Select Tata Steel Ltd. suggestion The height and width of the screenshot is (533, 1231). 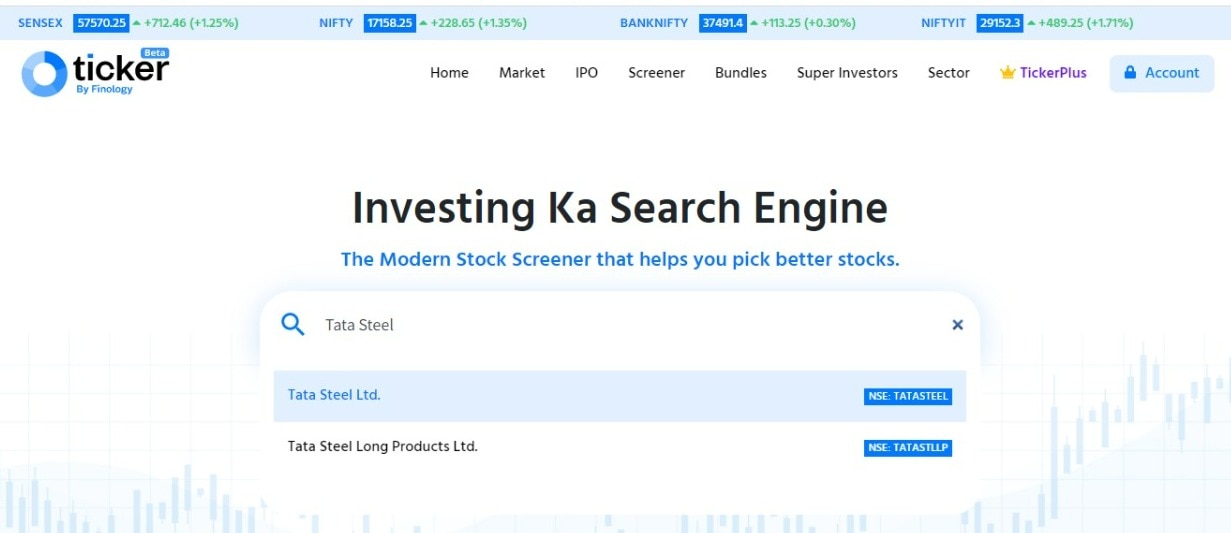(334, 395)
